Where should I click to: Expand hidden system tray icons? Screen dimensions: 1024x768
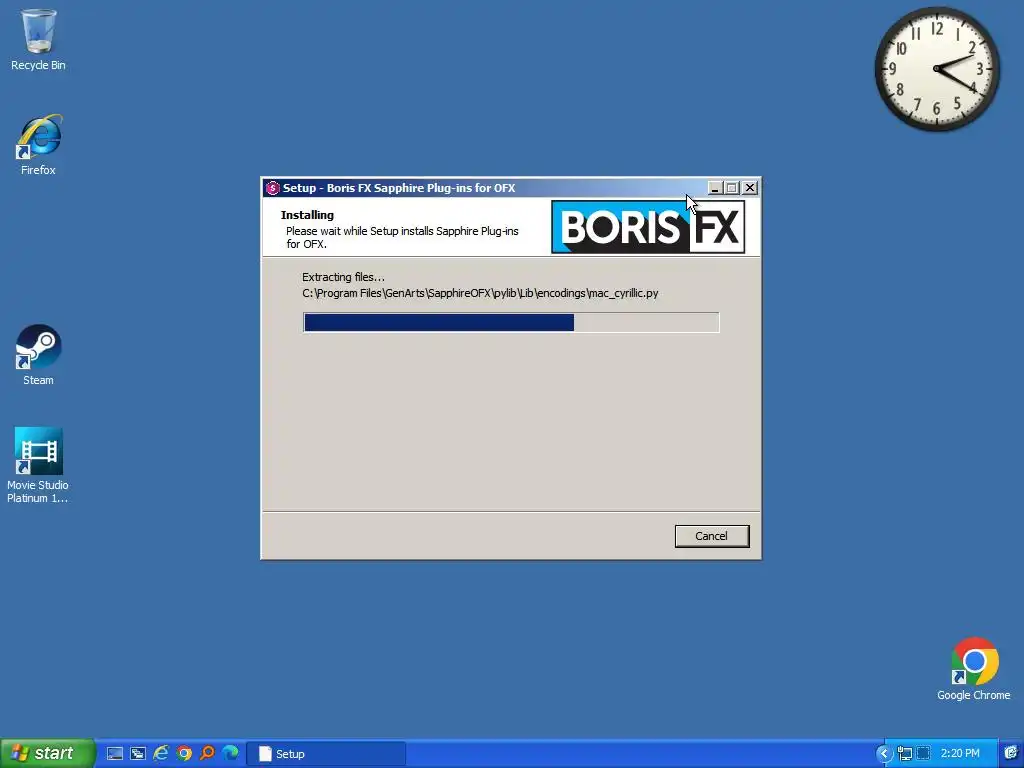tap(884, 754)
